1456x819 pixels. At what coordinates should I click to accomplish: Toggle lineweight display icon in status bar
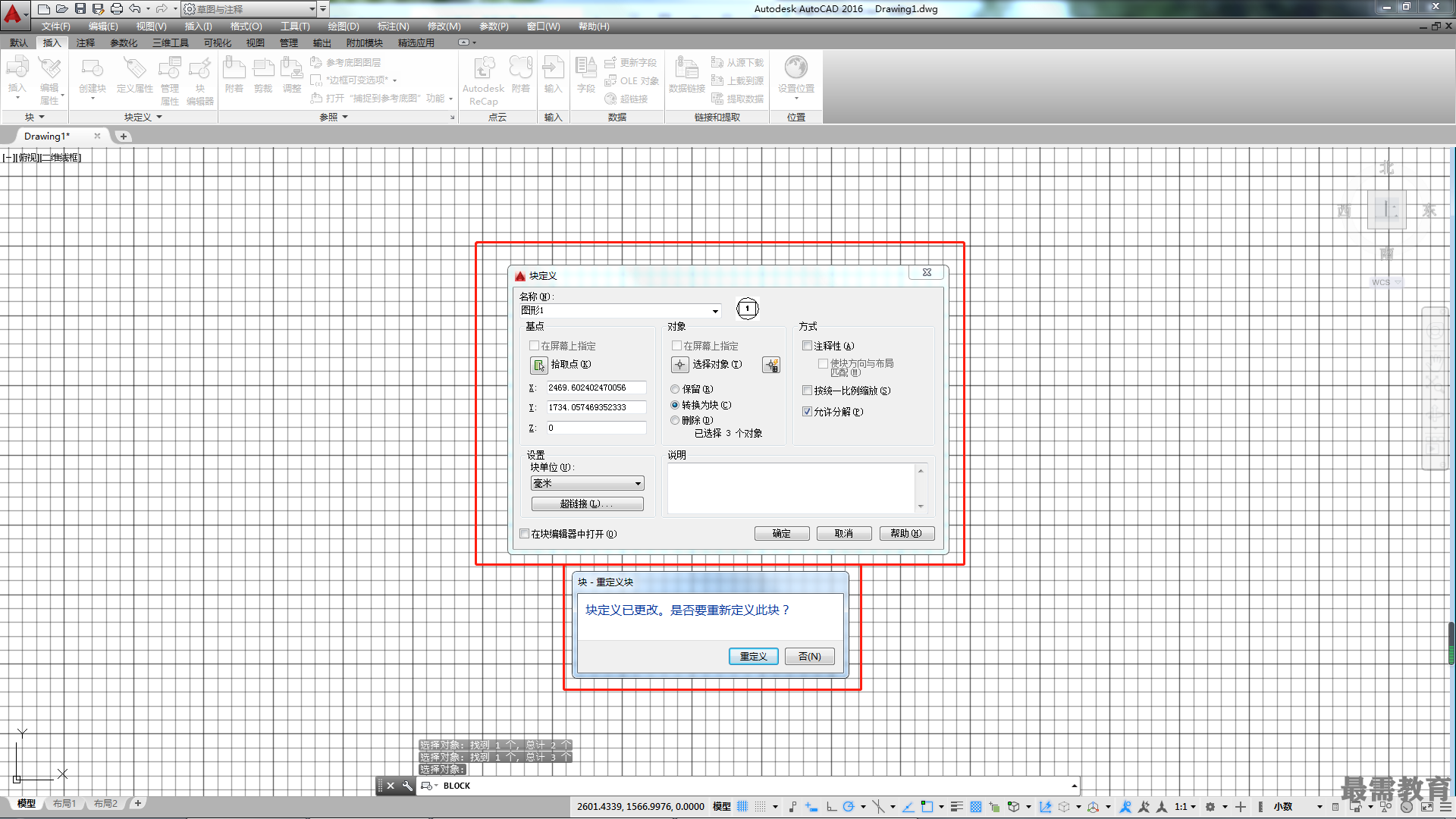point(957,807)
